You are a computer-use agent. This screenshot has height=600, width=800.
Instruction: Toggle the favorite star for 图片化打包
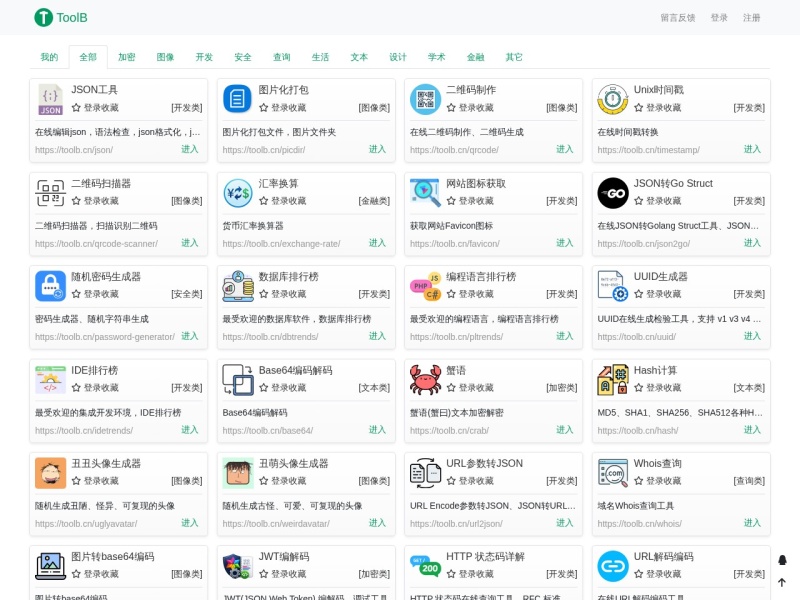coord(264,108)
